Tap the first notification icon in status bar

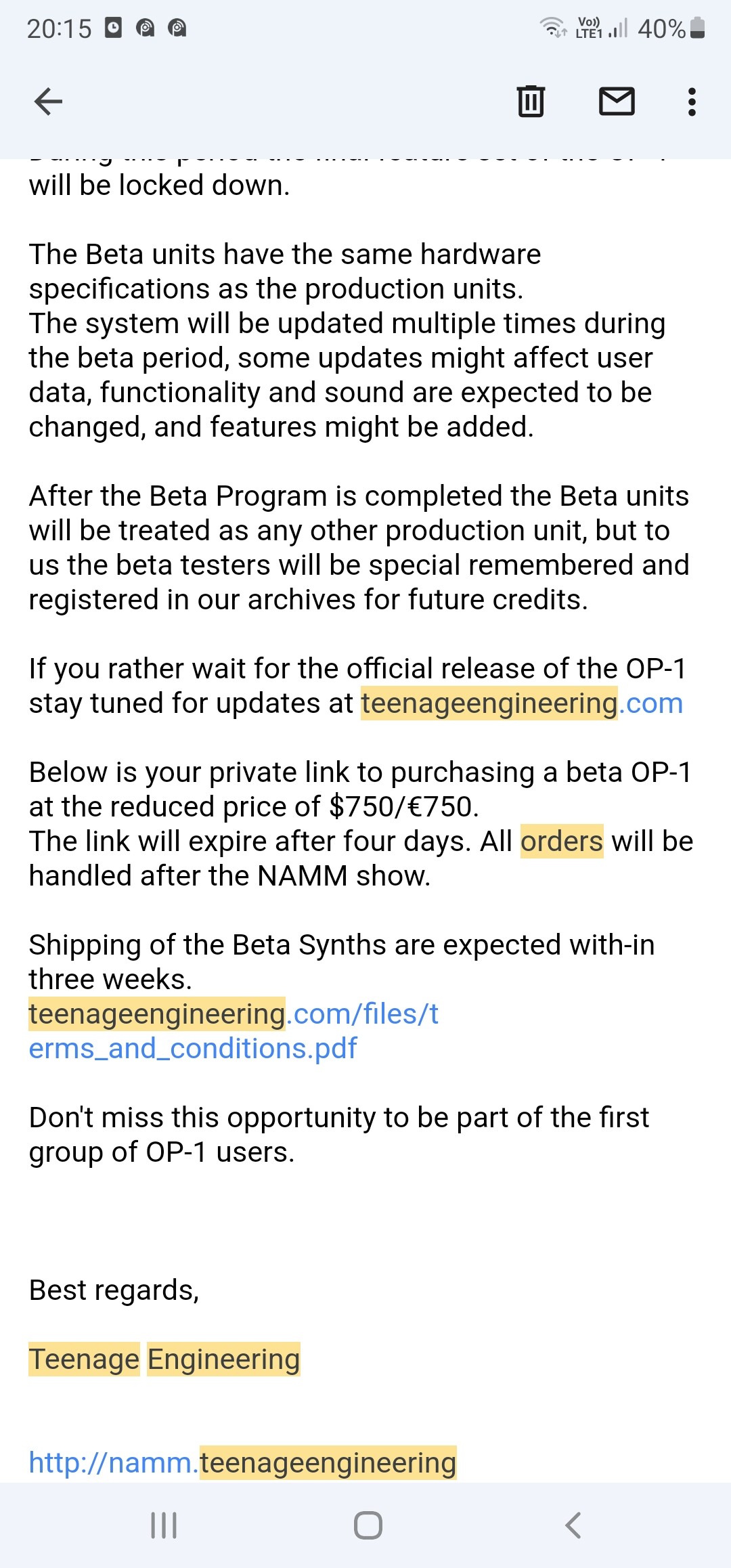[x=113, y=28]
